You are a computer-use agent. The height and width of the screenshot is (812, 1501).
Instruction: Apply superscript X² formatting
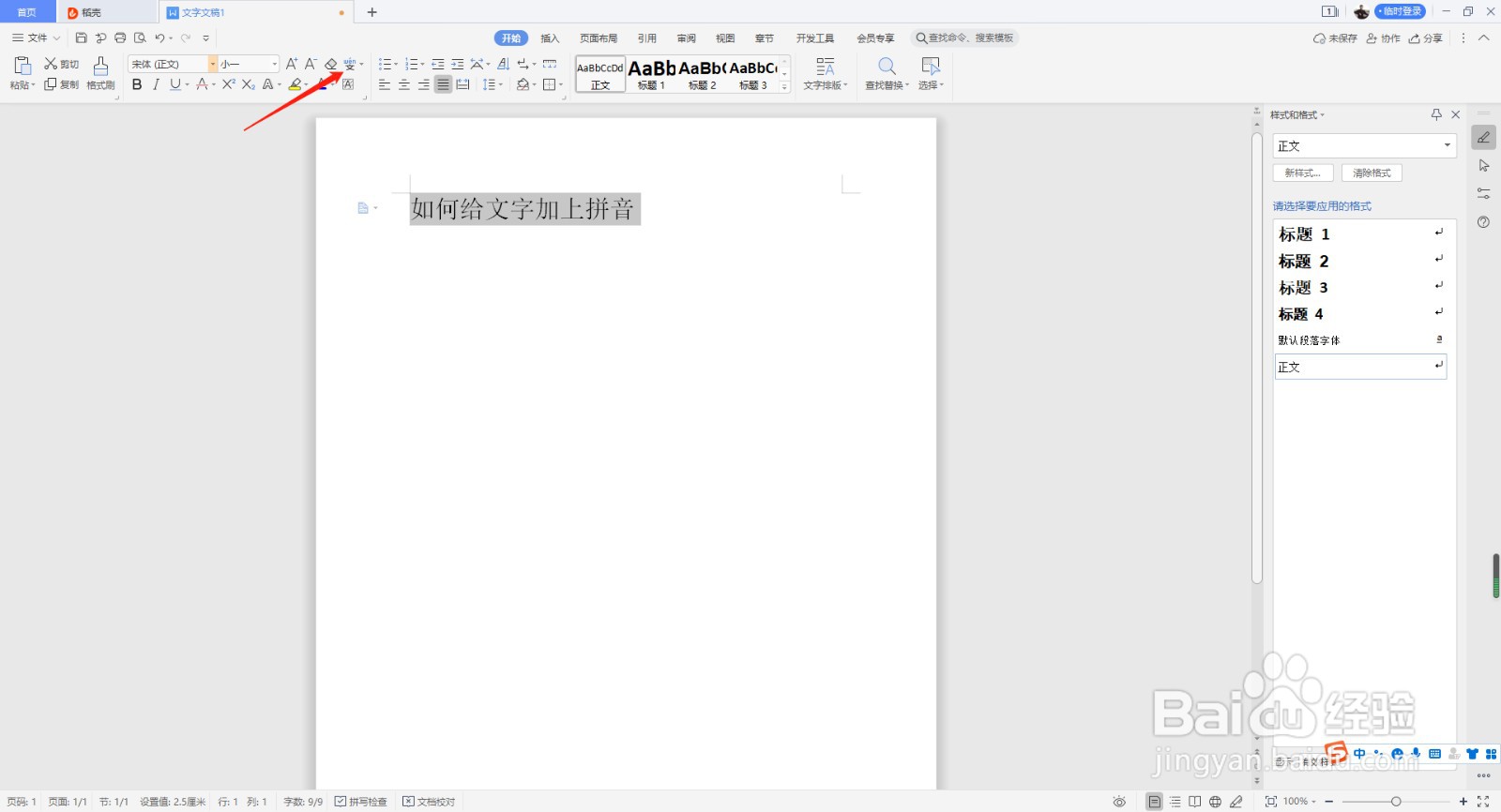229,84
